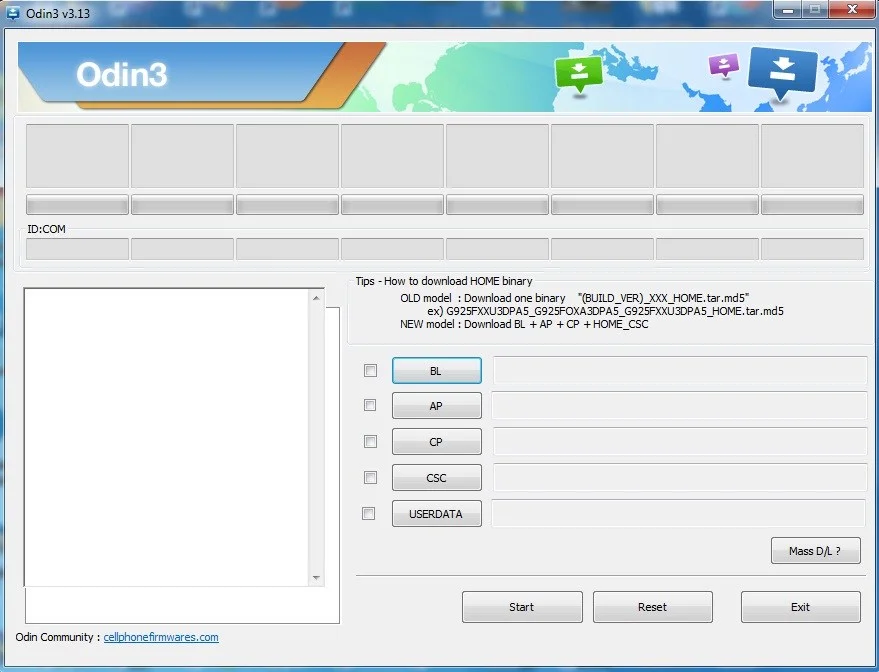Click the purple download banner icon

[x=724, y=66]
